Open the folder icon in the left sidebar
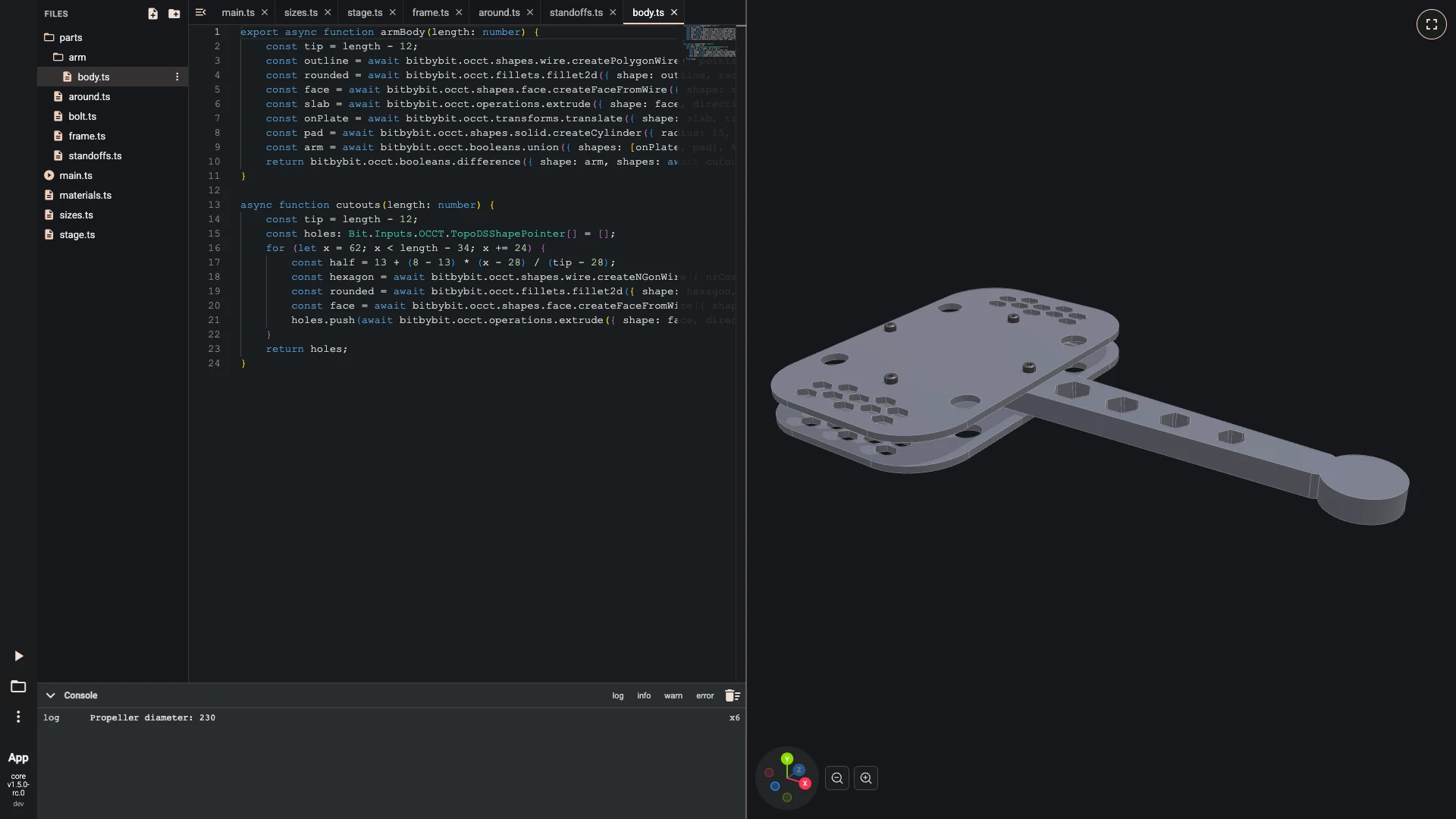Image resolution: width=1456 pixels, height=819 pixels. point(18,686)
